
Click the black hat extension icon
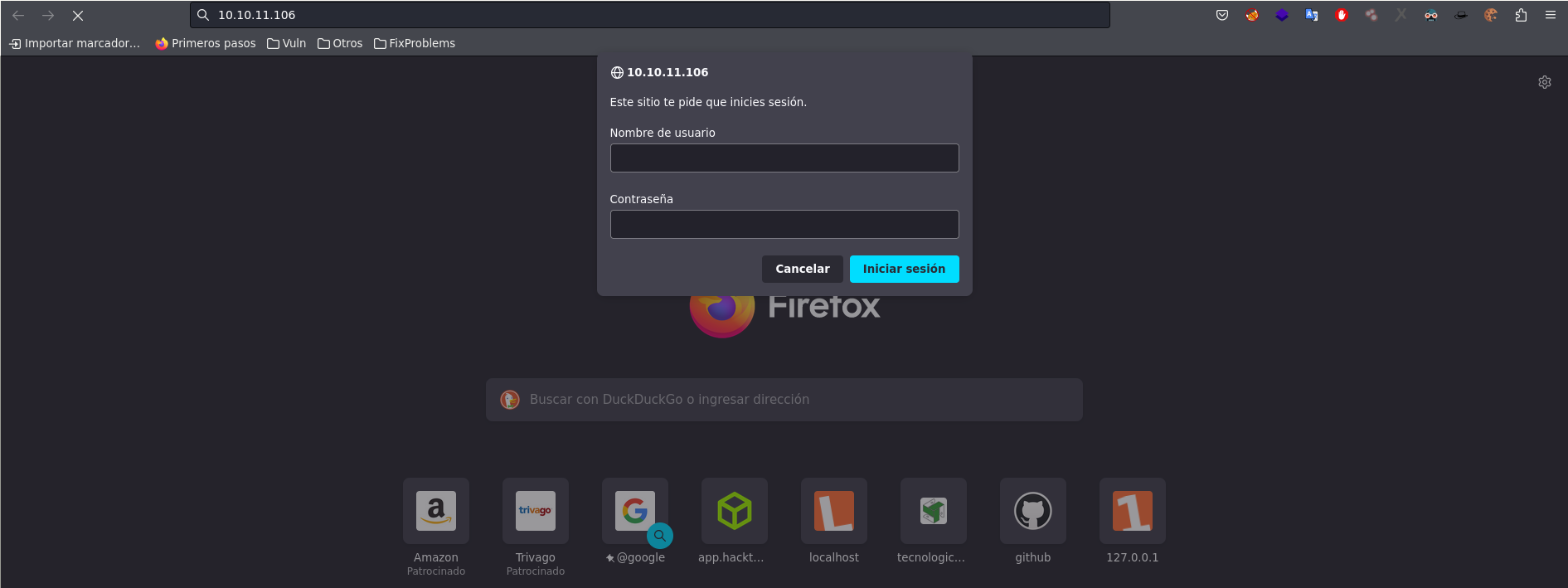tap(1461, 15)
